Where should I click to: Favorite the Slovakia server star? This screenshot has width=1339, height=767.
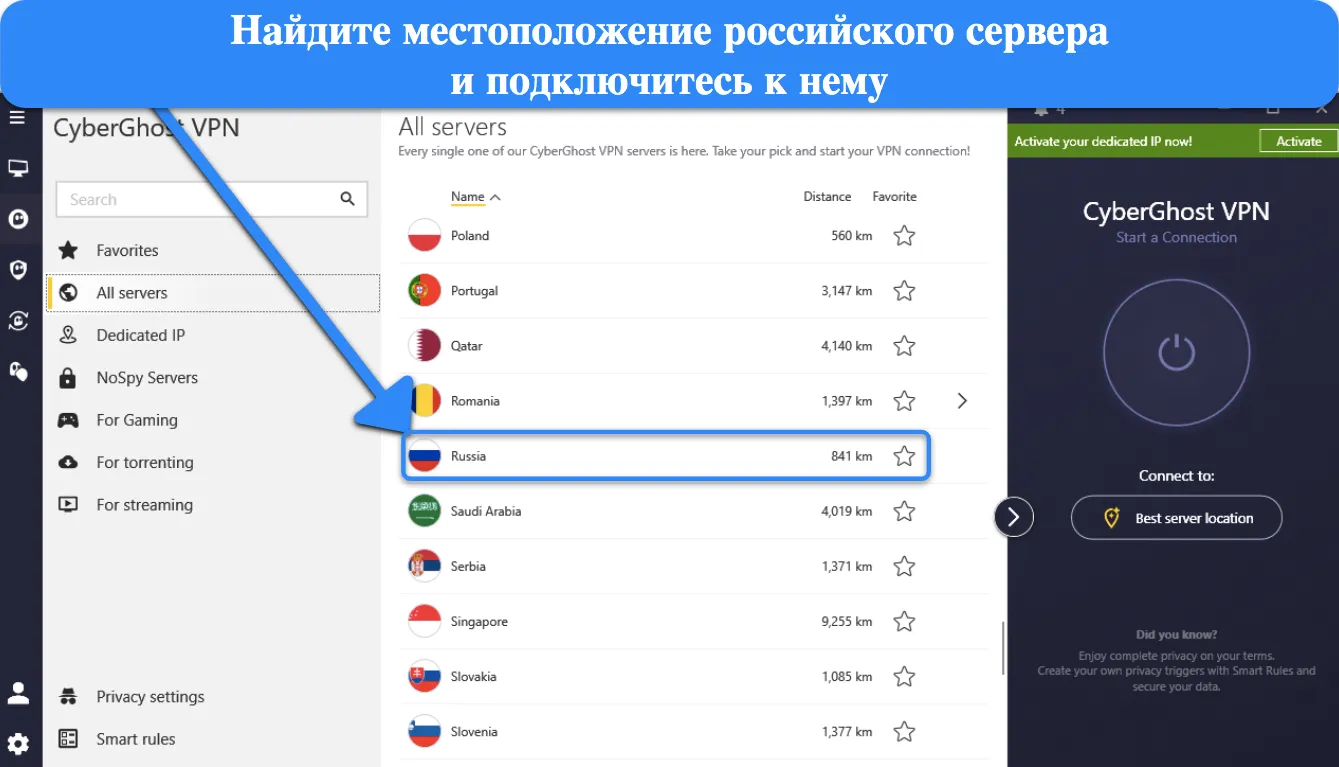[904, 676]
